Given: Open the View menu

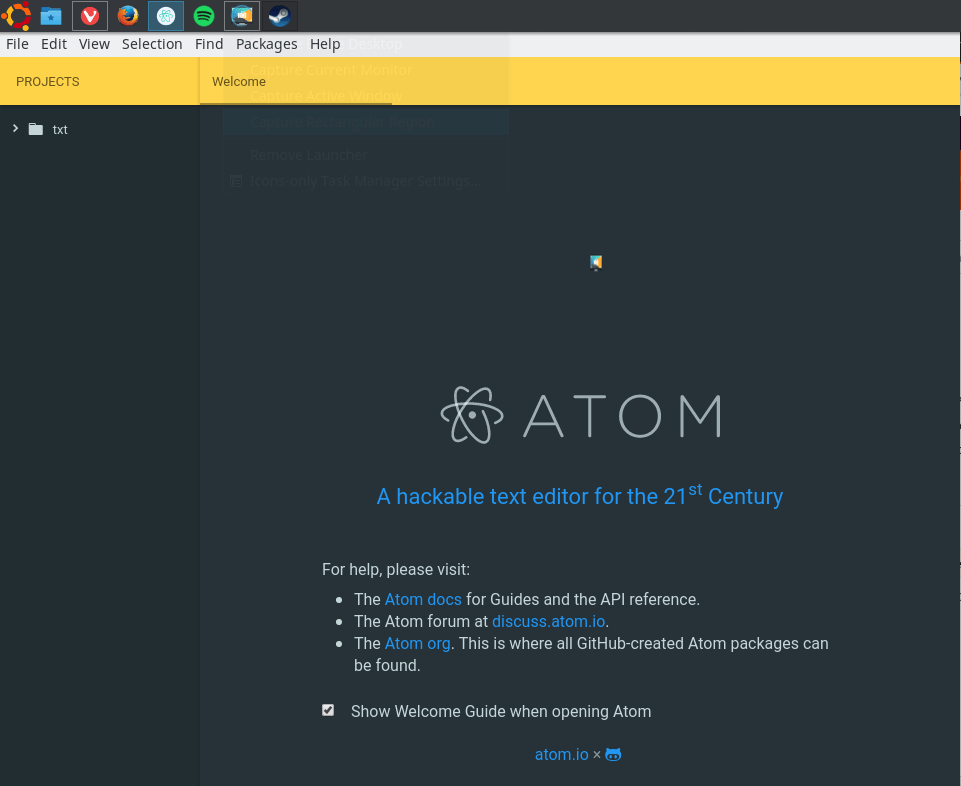Looking at the screenshot, I should pyautogui.click(x=94, y=44).
